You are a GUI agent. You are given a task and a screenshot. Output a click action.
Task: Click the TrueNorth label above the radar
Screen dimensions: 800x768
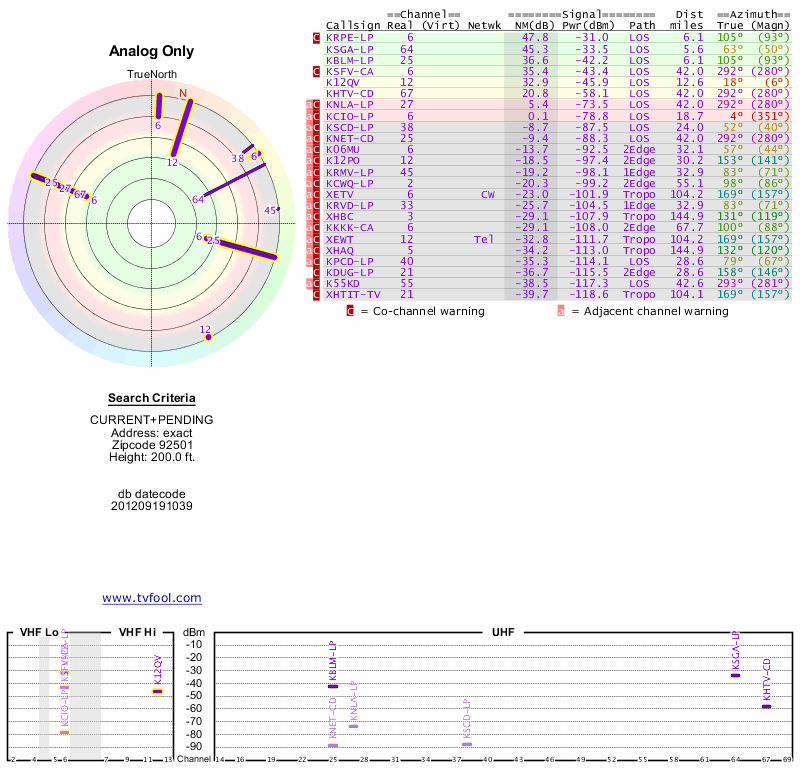coord(152,75)
